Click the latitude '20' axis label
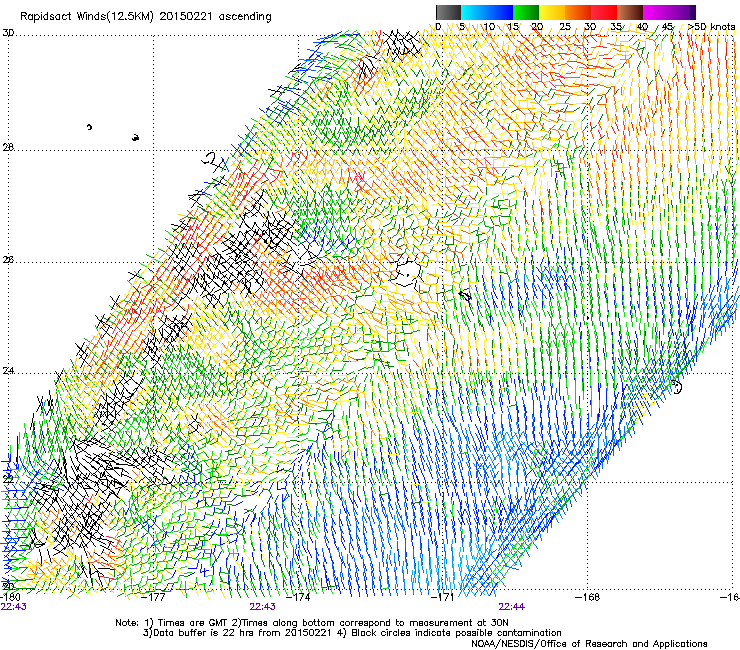The height and width of the screenshot is (650, 740). tap(8, 586)
